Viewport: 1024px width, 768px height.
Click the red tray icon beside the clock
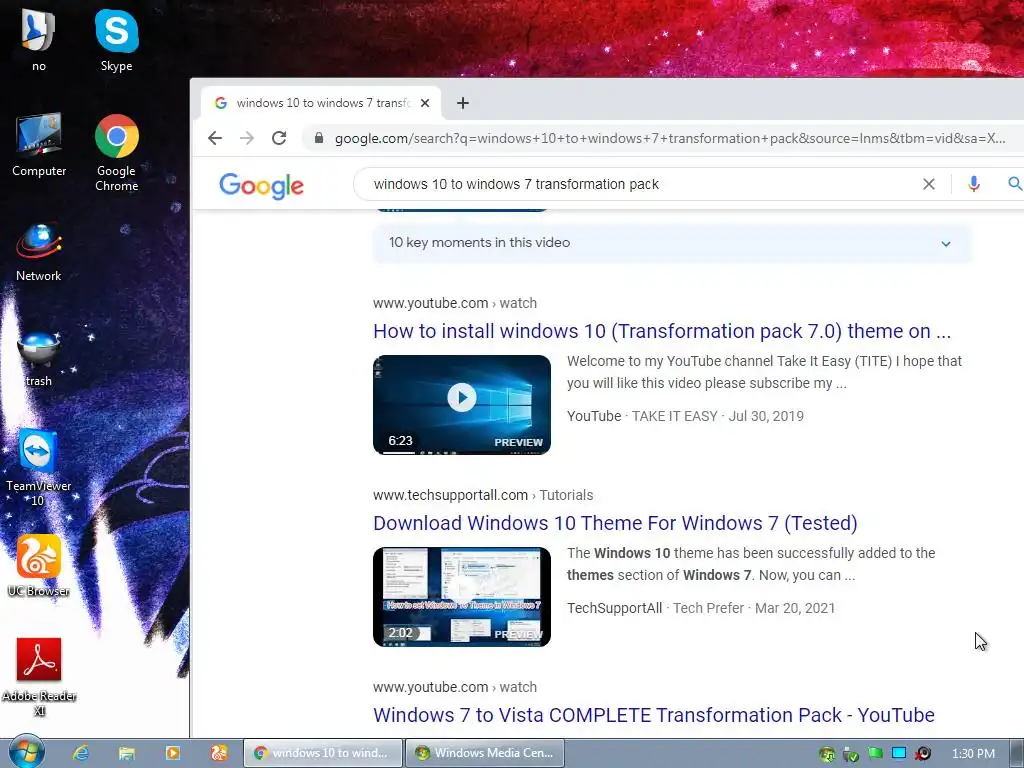pyautogui.click(x=923, y=754)
